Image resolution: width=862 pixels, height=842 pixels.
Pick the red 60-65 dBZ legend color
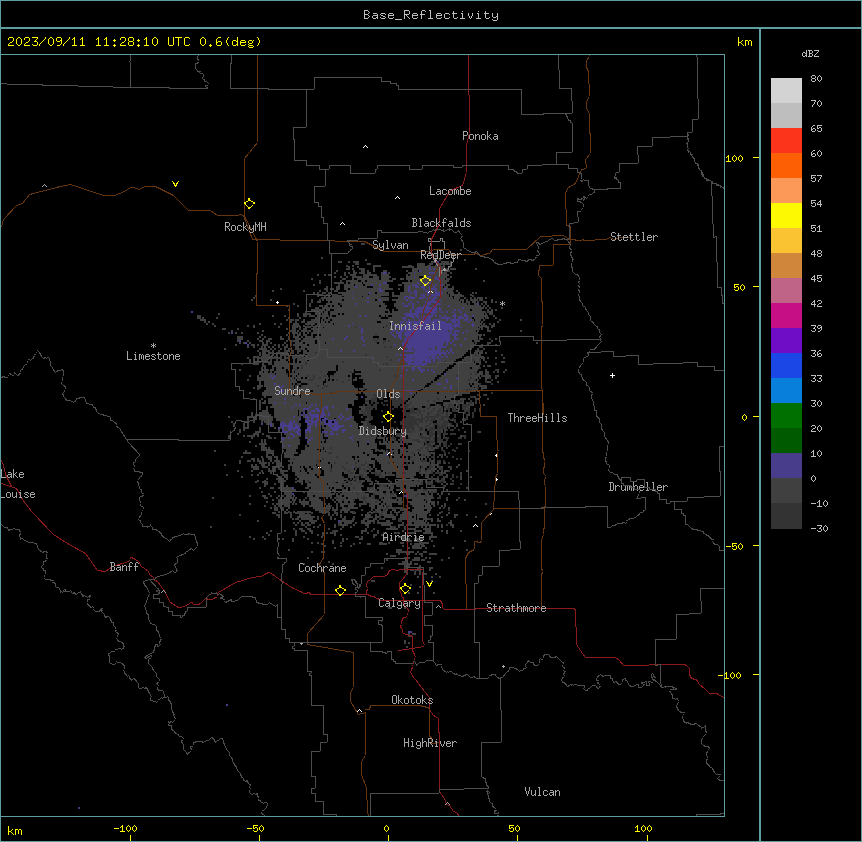pos(786,141)
